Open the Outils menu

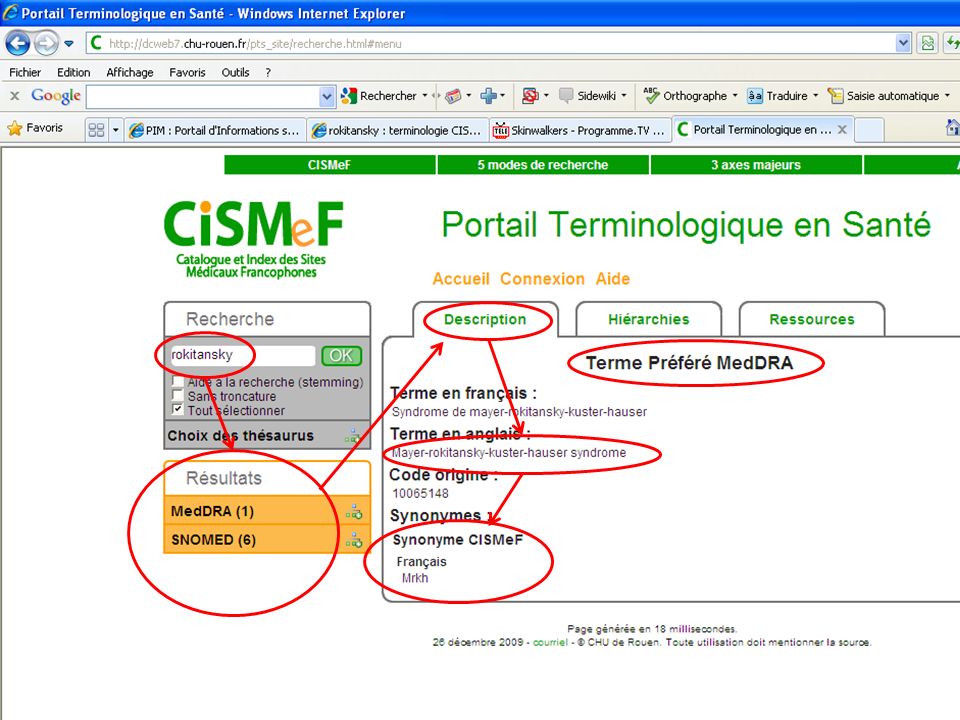point(235,72)
